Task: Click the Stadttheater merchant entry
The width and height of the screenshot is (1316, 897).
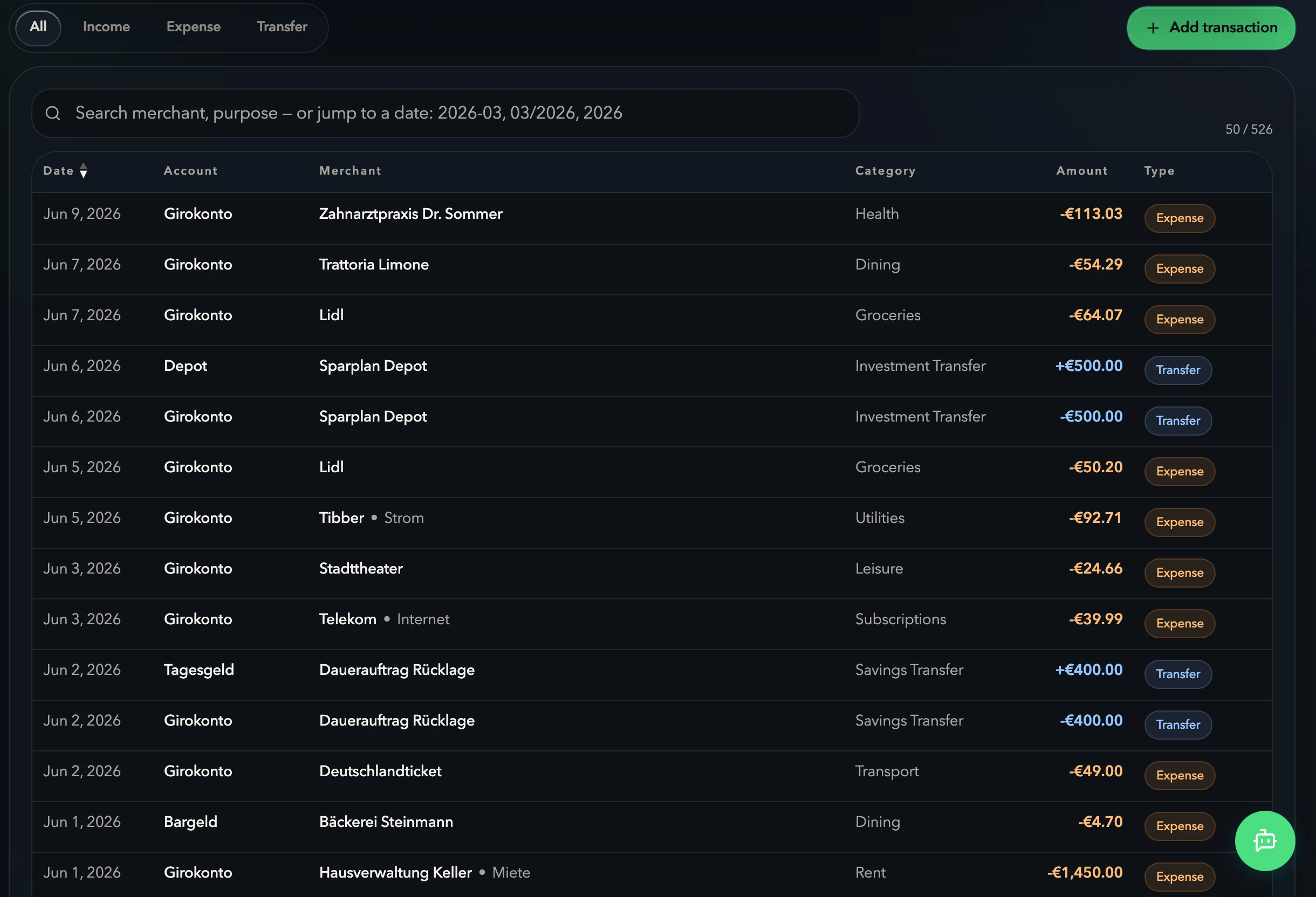Action: (x=361, y=568)
